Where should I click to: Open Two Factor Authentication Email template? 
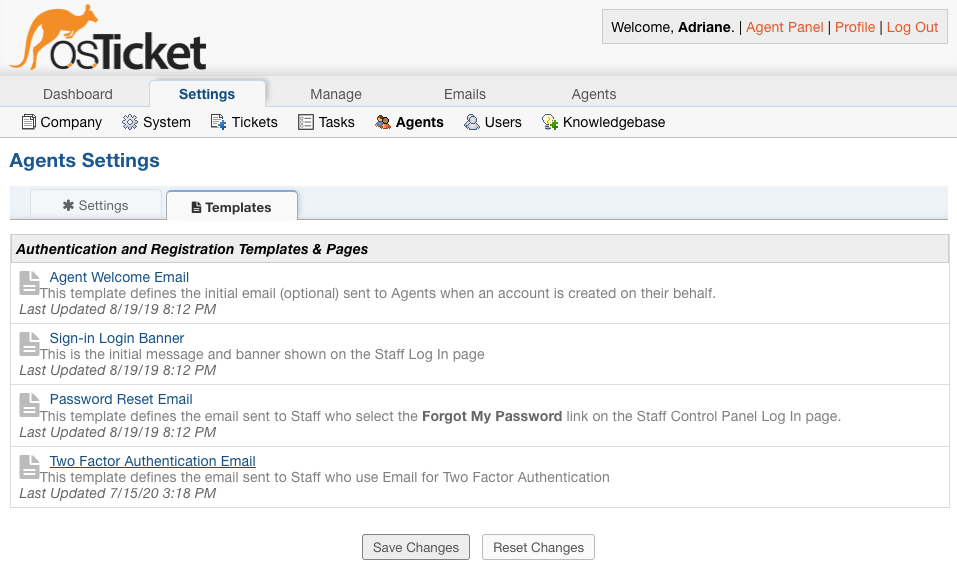coord(153,461)
